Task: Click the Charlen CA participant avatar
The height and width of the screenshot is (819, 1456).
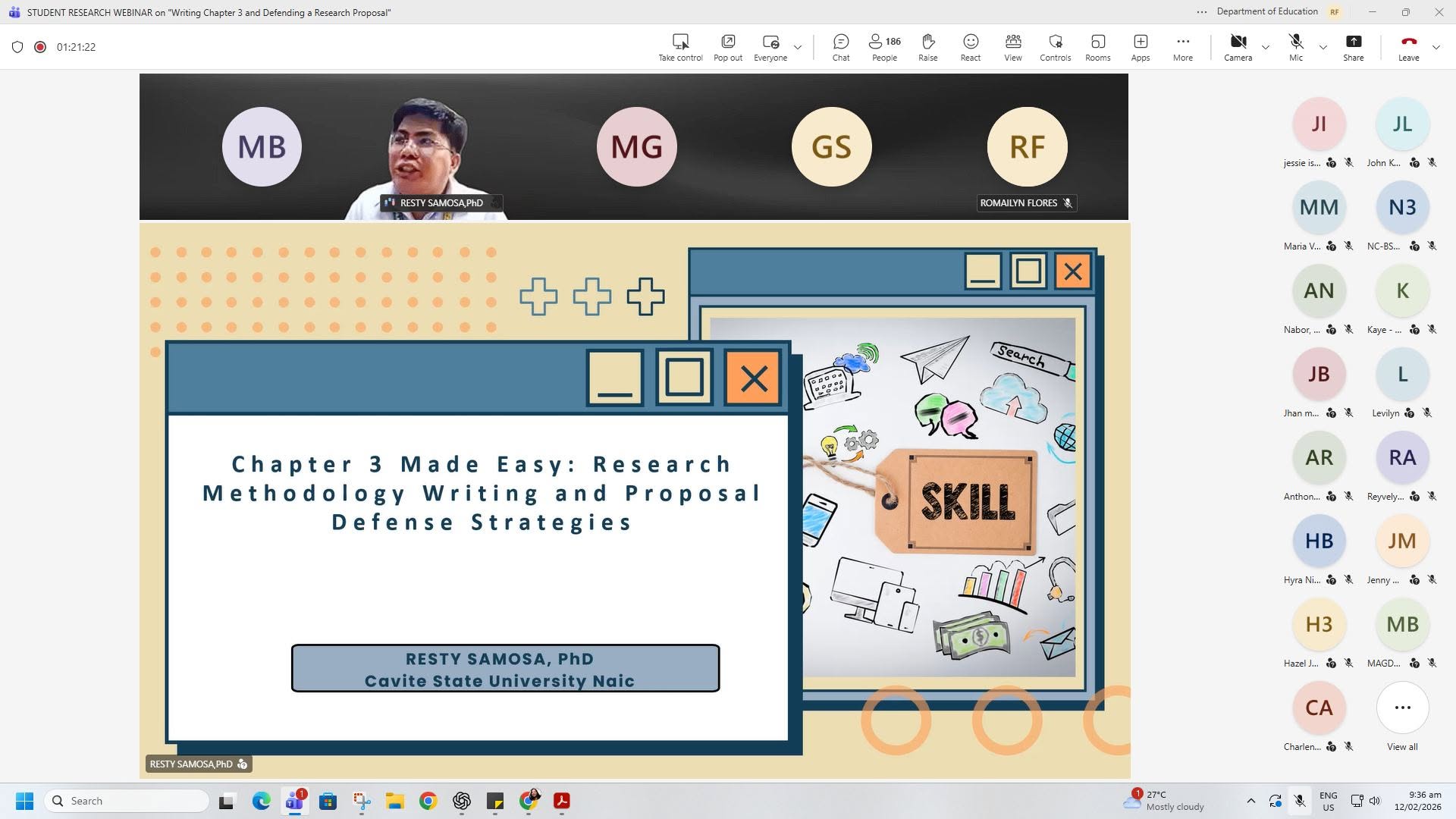Action: coord(1319,708)
